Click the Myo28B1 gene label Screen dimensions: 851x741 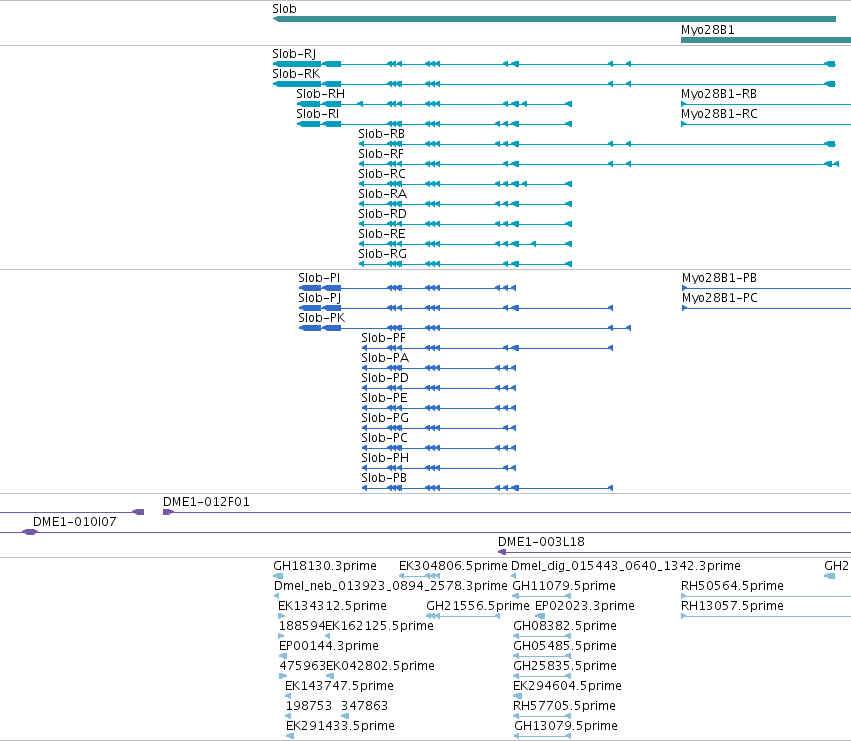(x=708, y=30)
